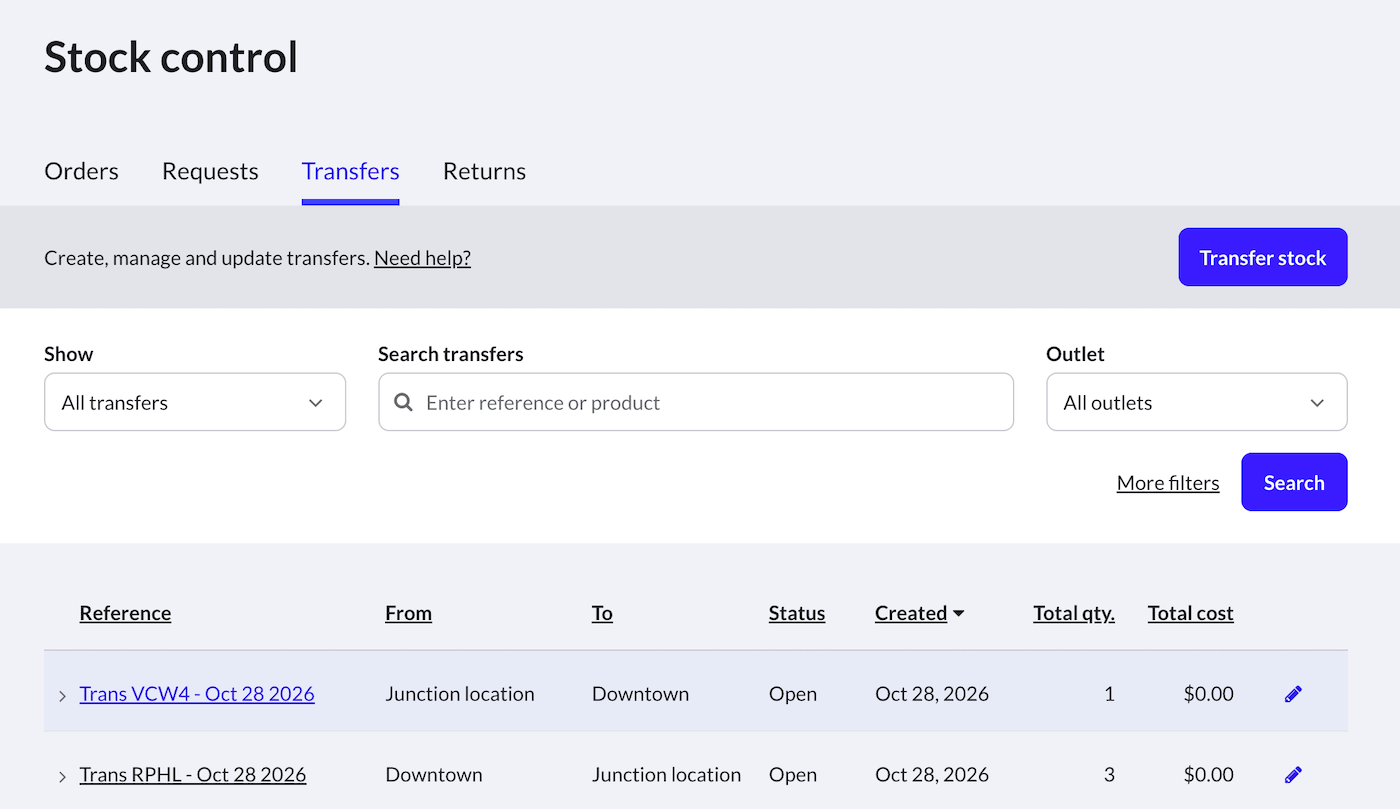Viewport: 1400px width, 809px height.
Task: Click the $0.00 cost in the VCW4 row
Action: coord(1208,694)
